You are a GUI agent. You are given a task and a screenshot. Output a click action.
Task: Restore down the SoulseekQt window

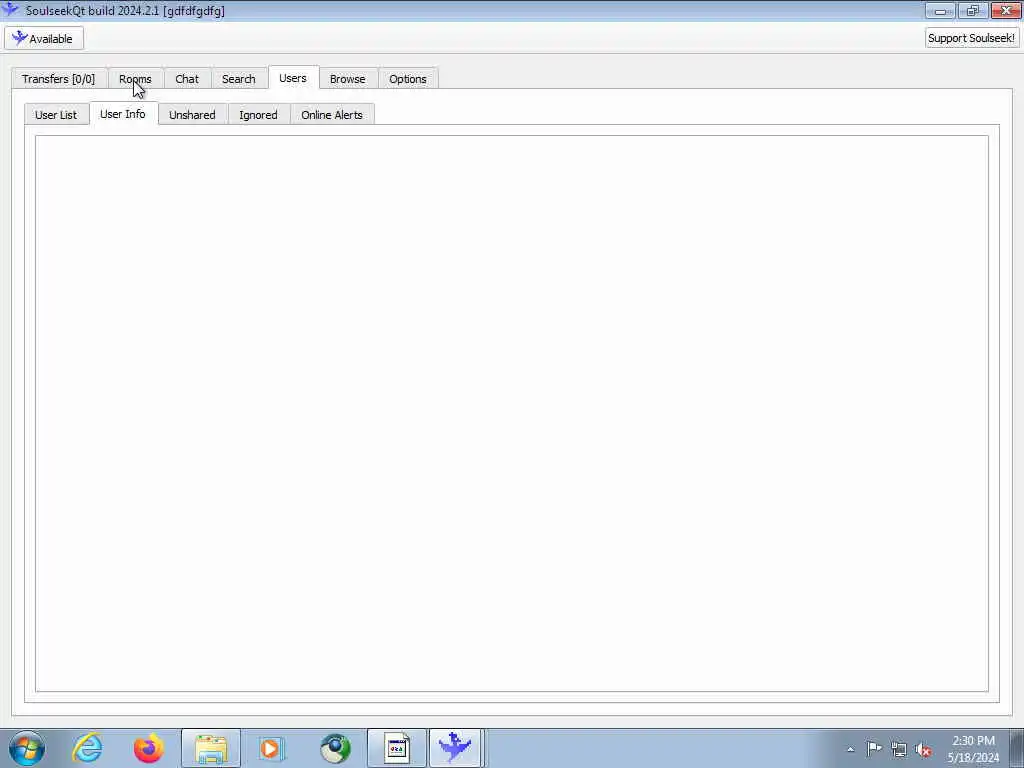972,10
